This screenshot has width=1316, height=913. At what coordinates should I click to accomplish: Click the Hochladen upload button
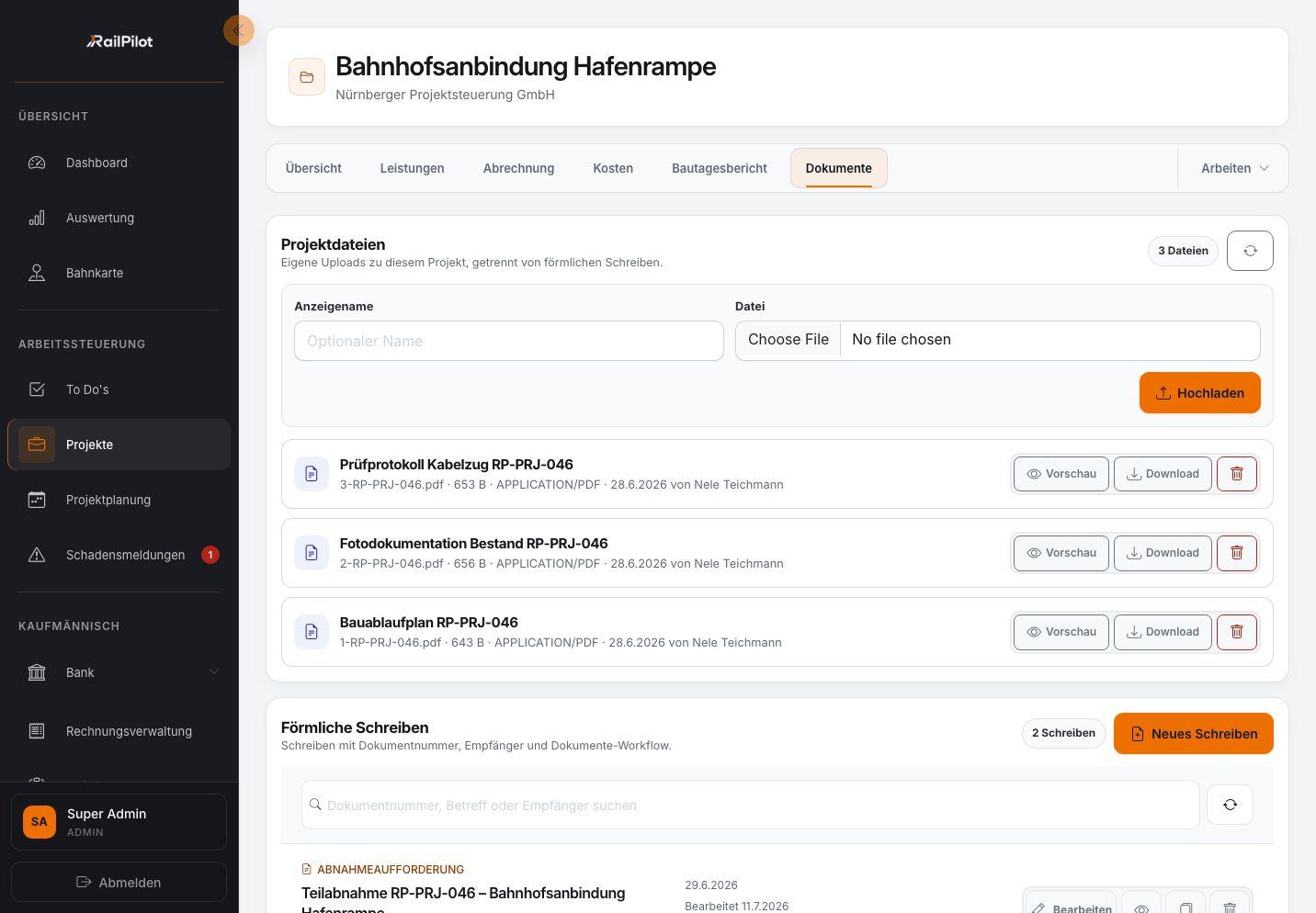click(x=1199, y=393)
